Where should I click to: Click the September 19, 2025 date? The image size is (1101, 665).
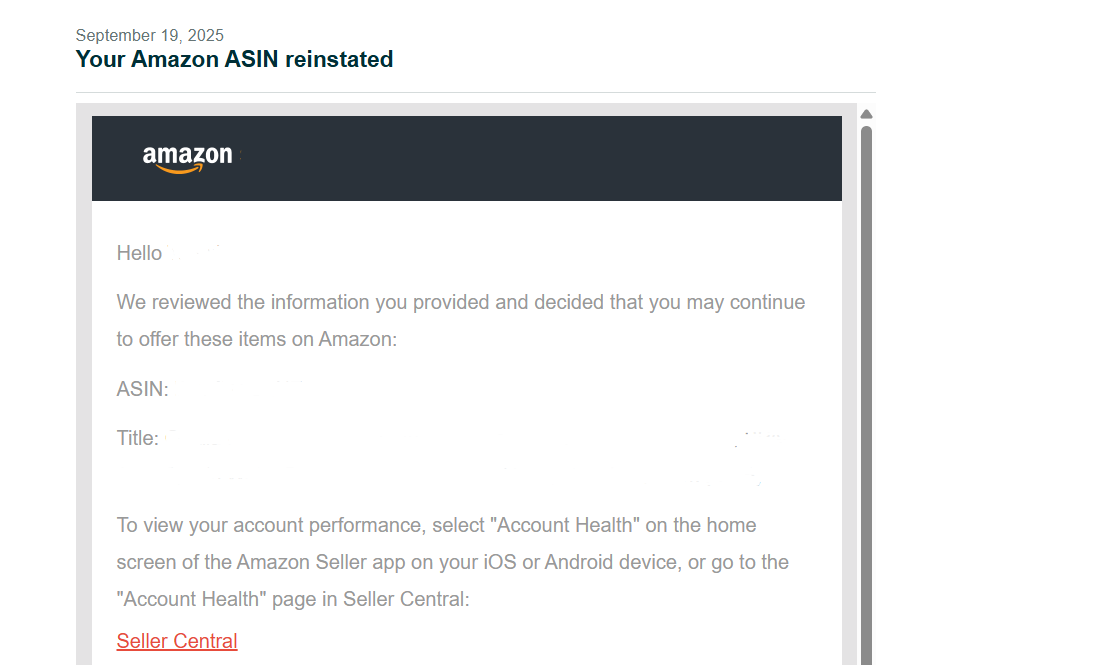coord(150,36)
